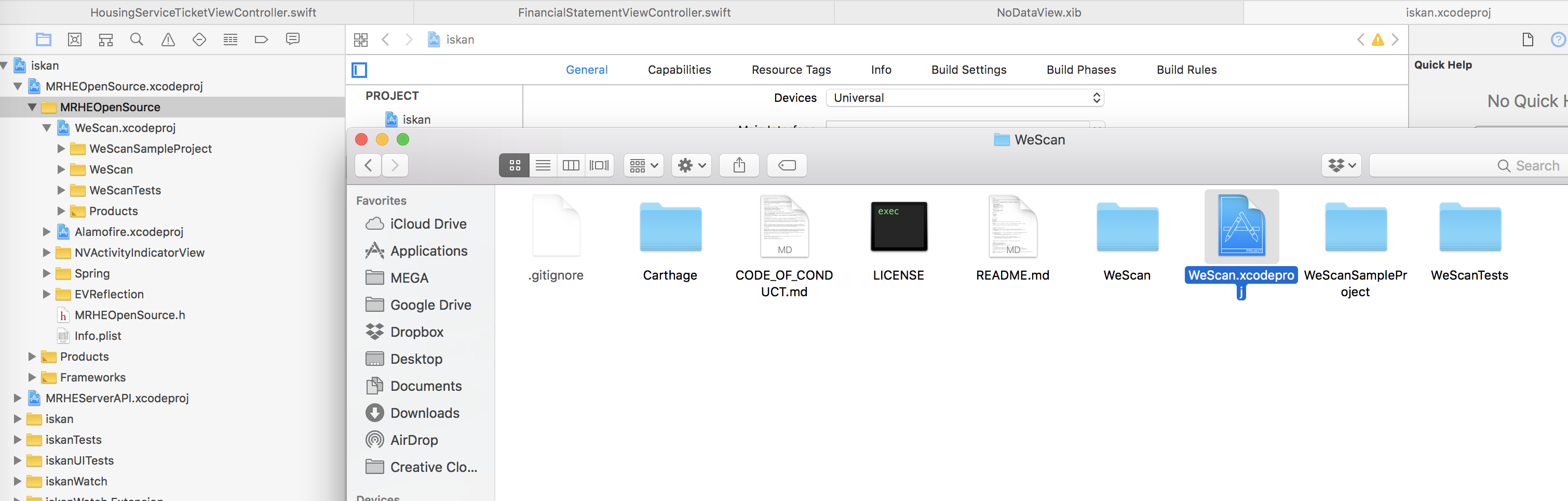Open the Project navigator folder icon
The width and height of the screenshot is (1568, 501).
point(43,39)
